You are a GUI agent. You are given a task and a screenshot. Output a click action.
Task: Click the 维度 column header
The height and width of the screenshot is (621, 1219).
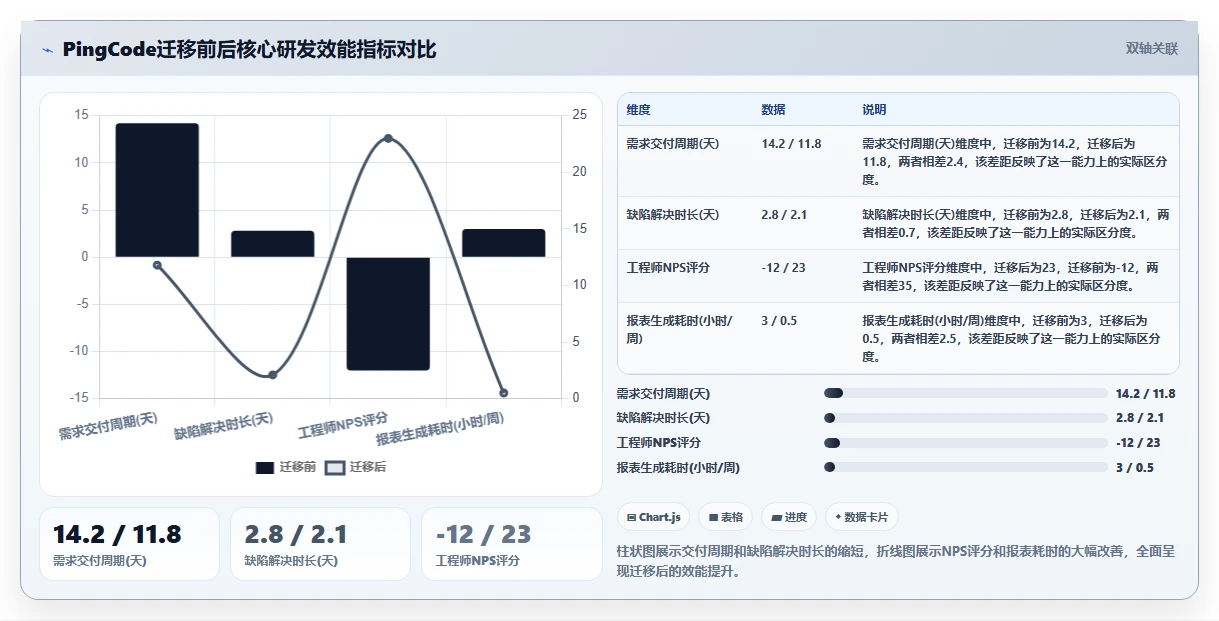(x=638, y=110)
